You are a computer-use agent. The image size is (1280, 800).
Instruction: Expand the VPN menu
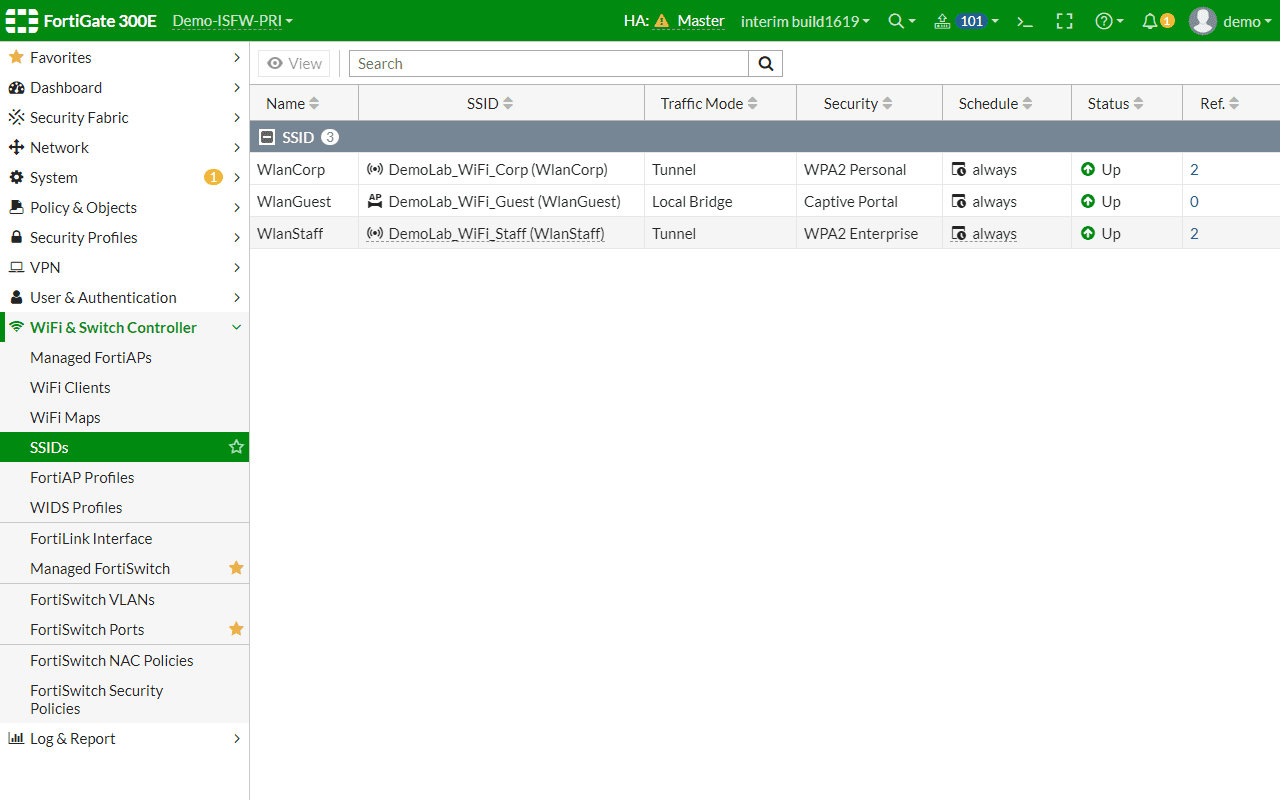(124, 268)
